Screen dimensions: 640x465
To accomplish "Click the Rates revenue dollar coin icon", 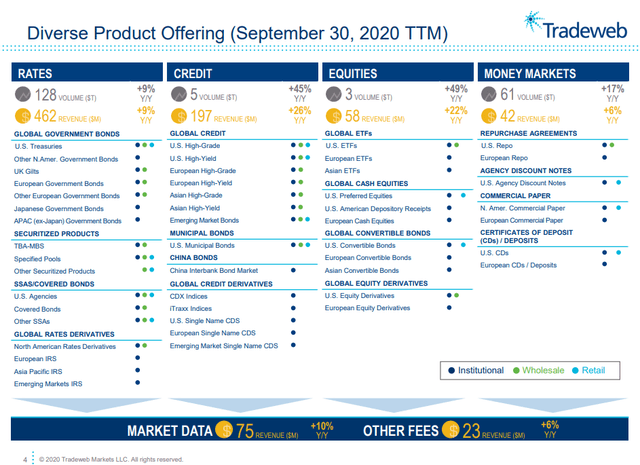I will (x=23, y=116).
